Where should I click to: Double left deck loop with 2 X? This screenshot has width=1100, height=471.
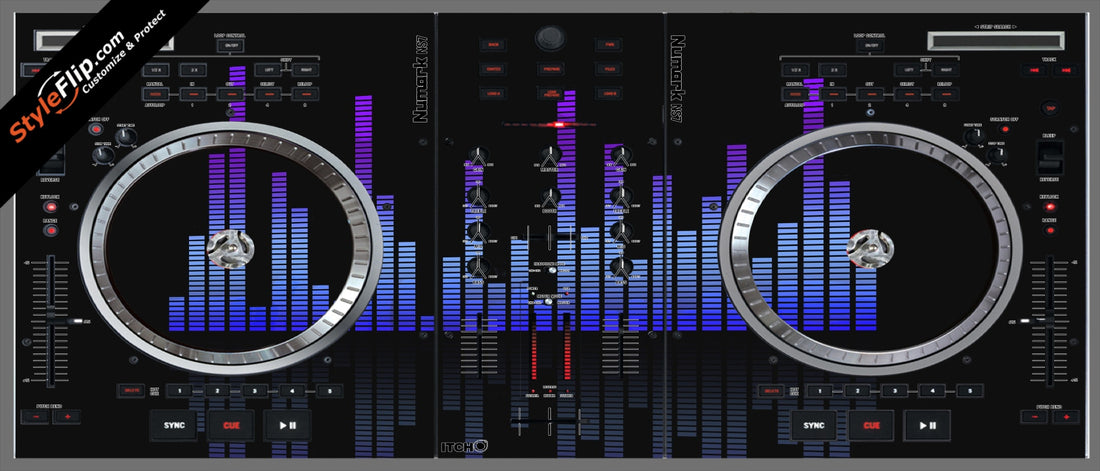click(192, 70)
